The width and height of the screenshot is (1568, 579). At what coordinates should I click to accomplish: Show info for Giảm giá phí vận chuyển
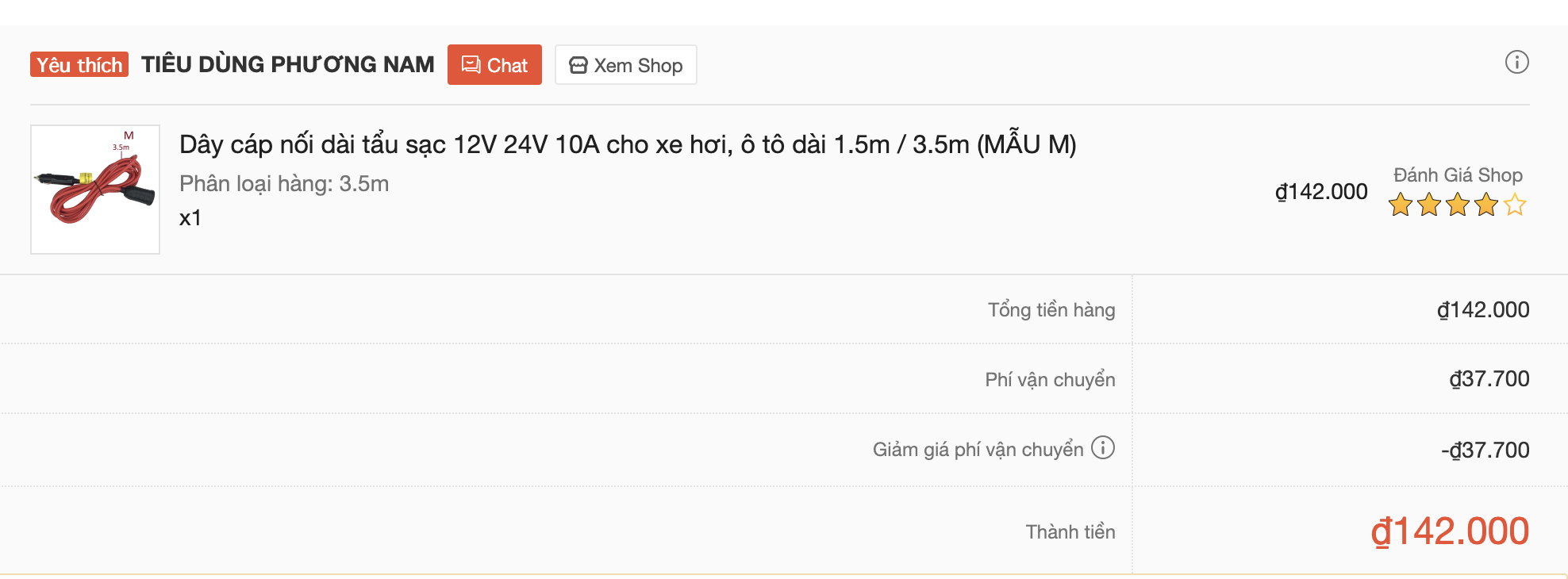point(1103,448)
